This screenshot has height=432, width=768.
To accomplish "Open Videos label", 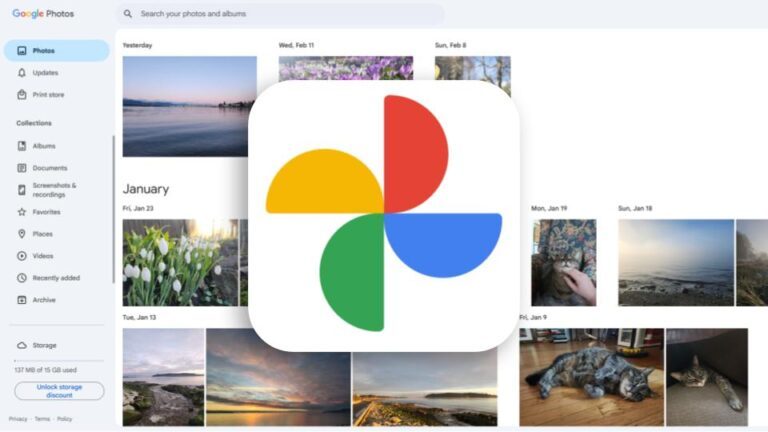I will pyautogui.click(x=43, y=256).
